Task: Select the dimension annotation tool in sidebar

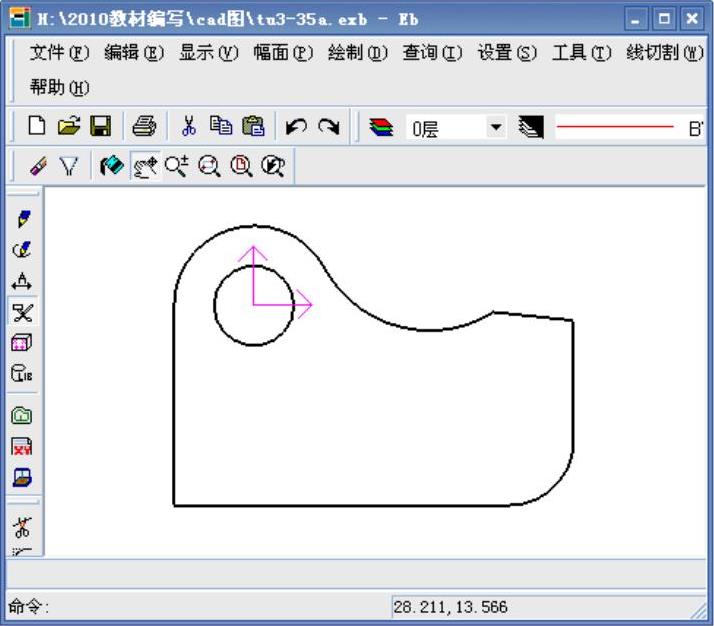Action: (23, 281)
